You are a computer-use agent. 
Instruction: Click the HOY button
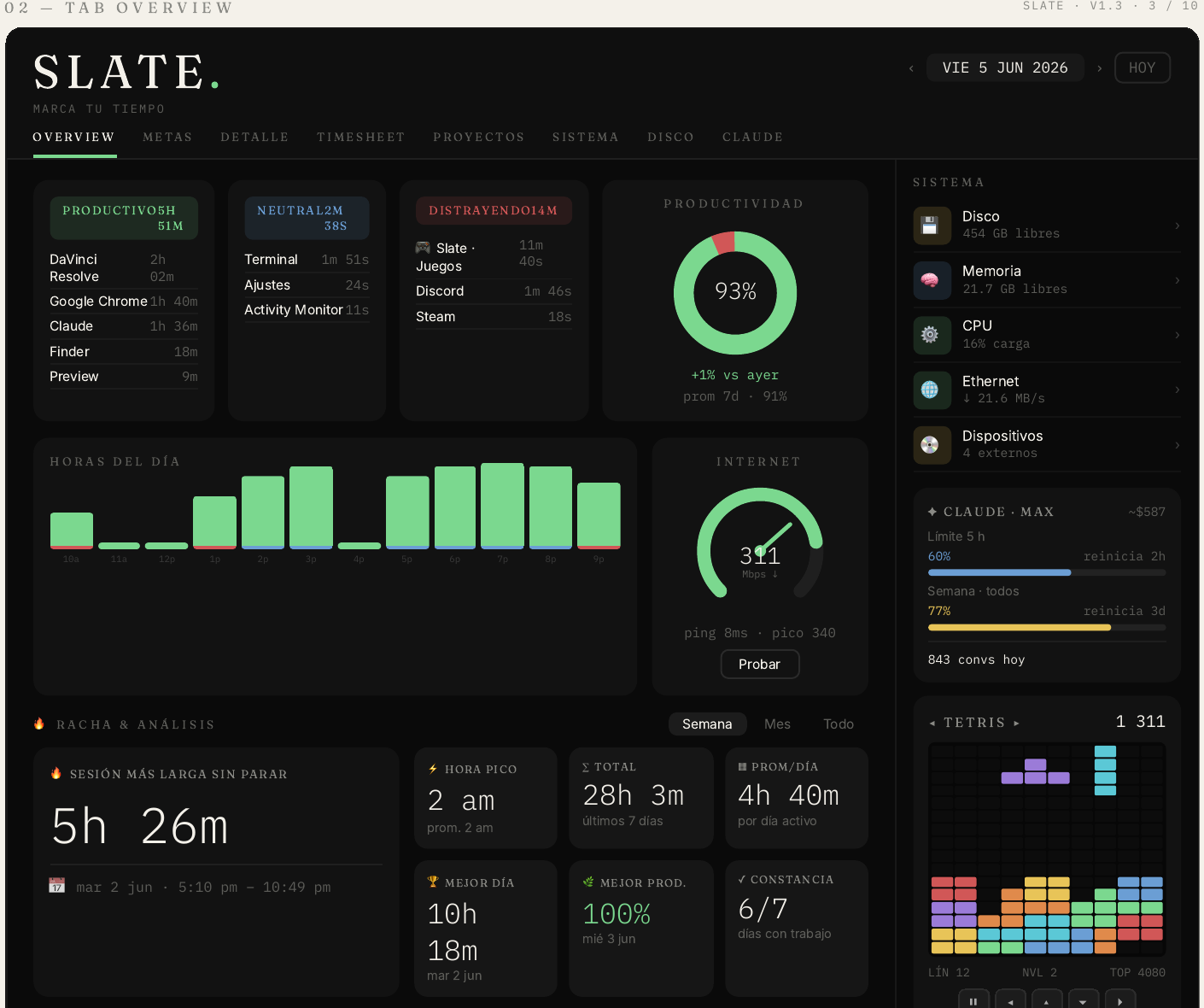pos(1142,68)
